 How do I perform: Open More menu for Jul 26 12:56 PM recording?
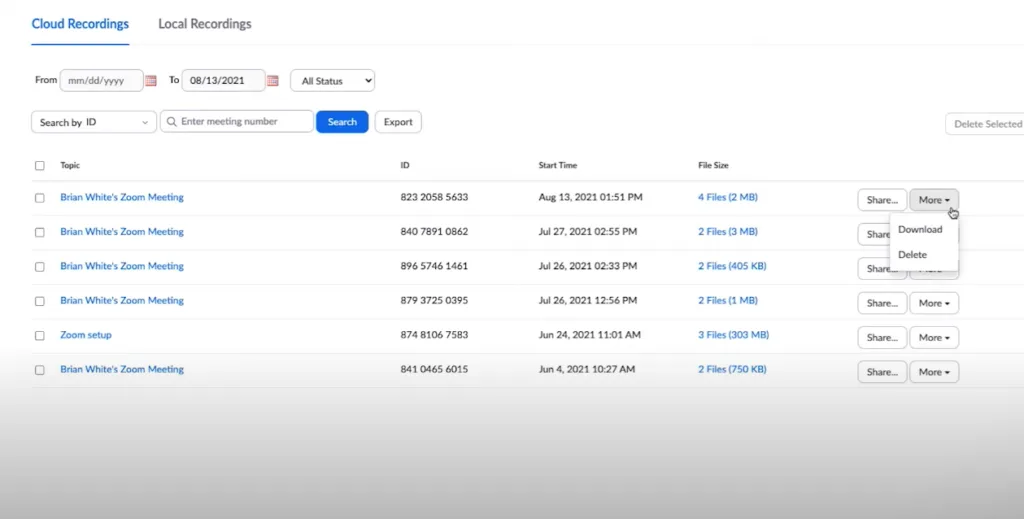[x=934, y=303]
